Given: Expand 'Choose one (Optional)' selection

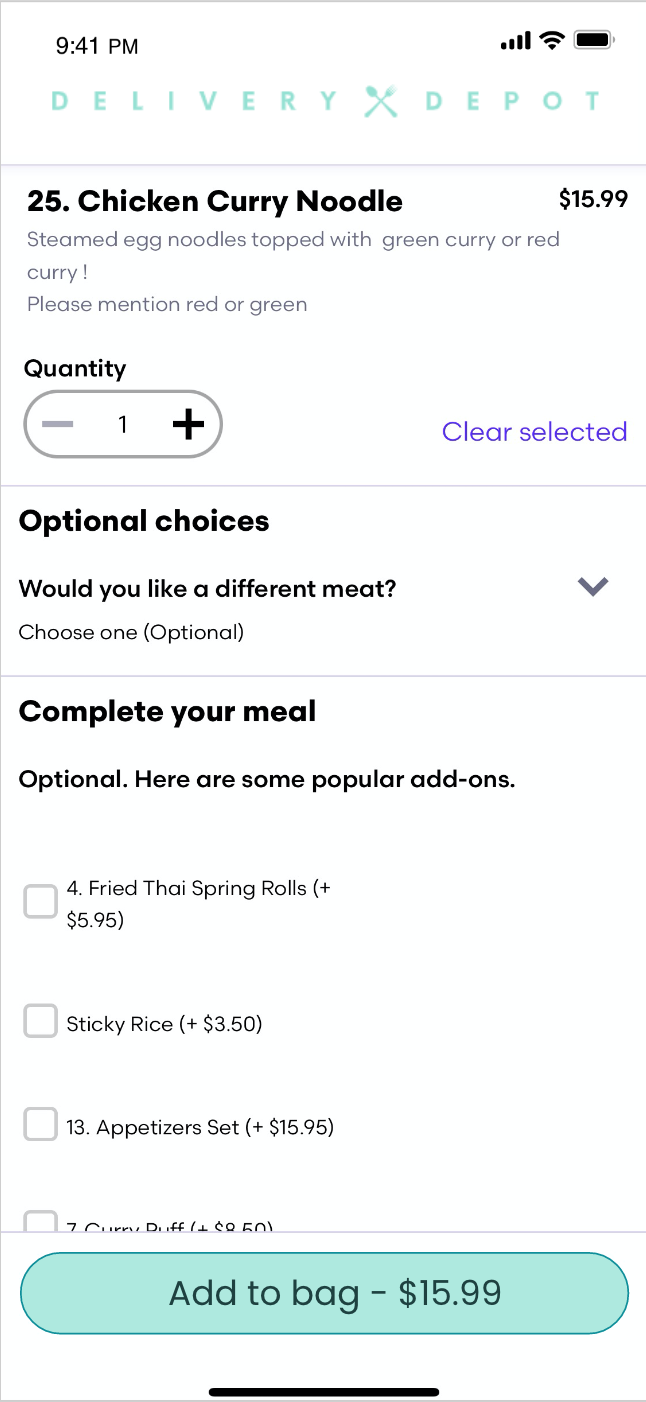Looking at the screenshot, I should [131, 632].
